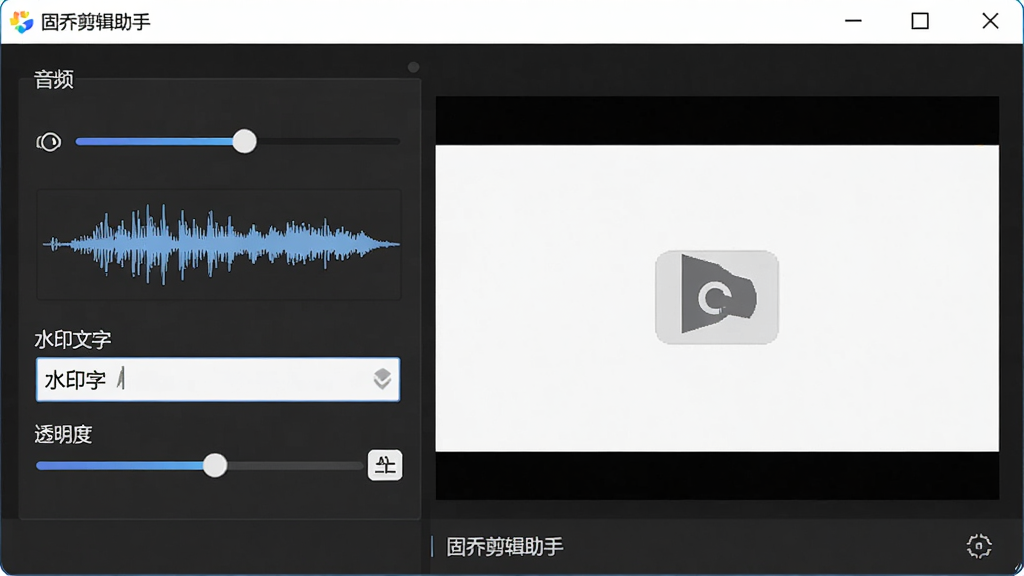Close the 固乔剪辑助手 window
The width and height of the screenshot is (1024, 576).
(990, 21)
